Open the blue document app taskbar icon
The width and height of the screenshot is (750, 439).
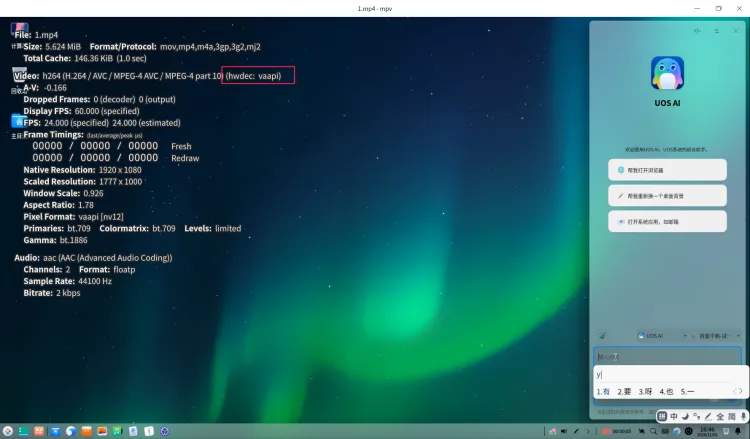133,431
